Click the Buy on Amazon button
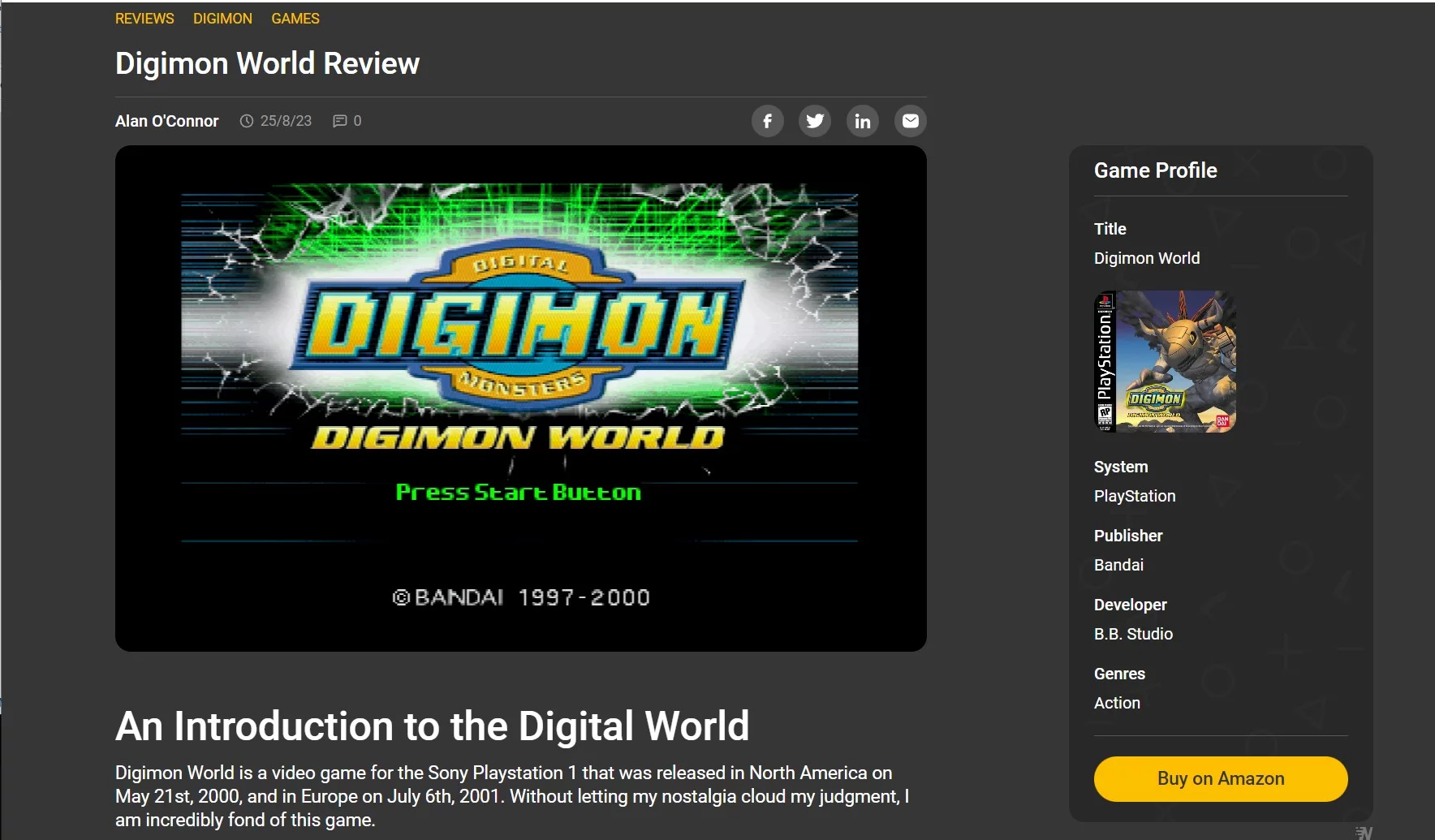 pos(1221,779)
